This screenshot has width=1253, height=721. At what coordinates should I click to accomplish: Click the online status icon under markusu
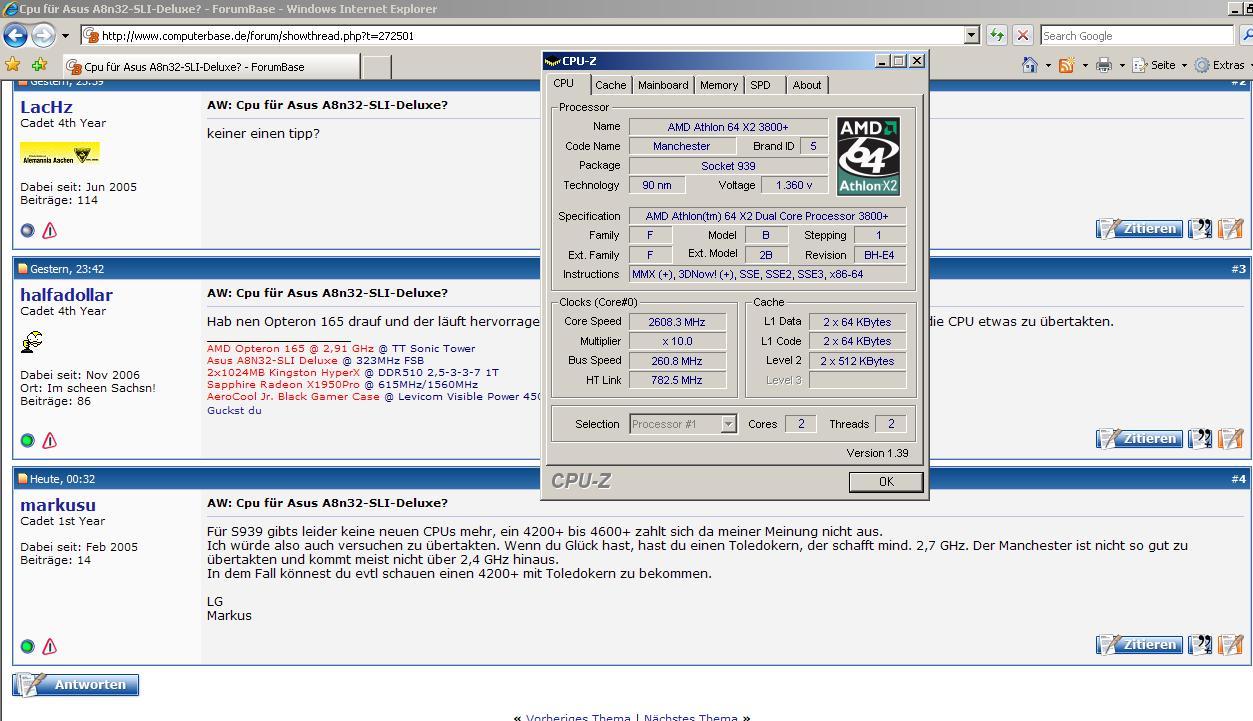[x=27, y=646]
